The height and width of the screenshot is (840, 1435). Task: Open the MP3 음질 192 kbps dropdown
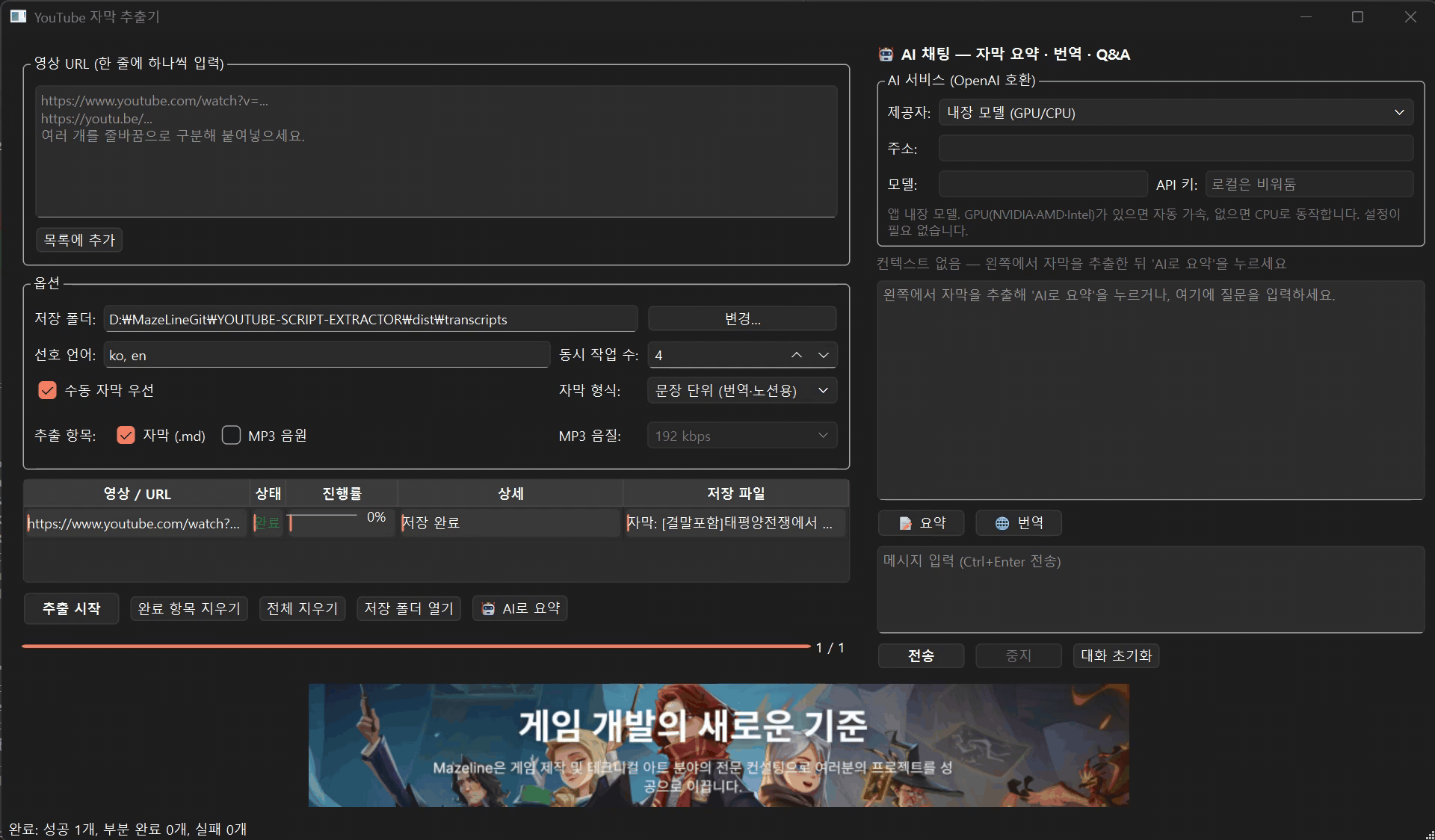[x=741, y=436]
